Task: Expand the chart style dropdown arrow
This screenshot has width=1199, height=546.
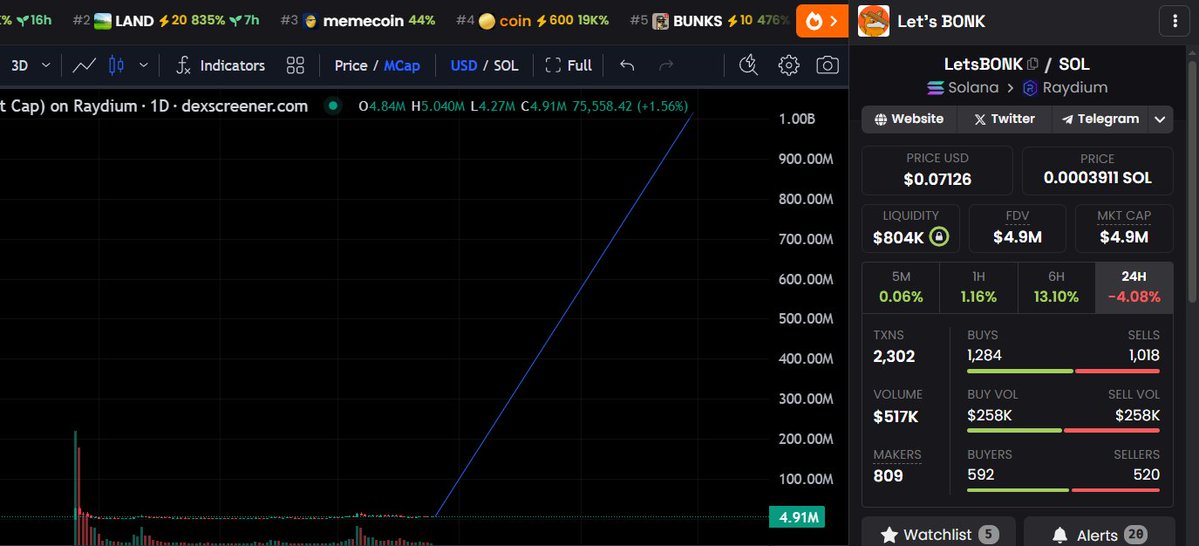Action: [x=144, y=66]
